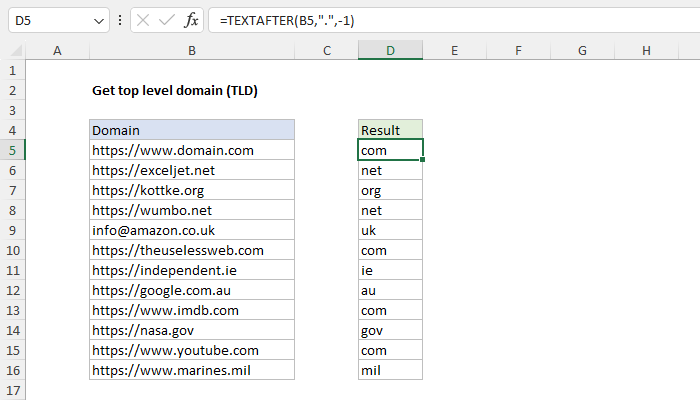The image size is (700, 400).
Task: Select result 'com' in youtube row
Action: point(390,350)
